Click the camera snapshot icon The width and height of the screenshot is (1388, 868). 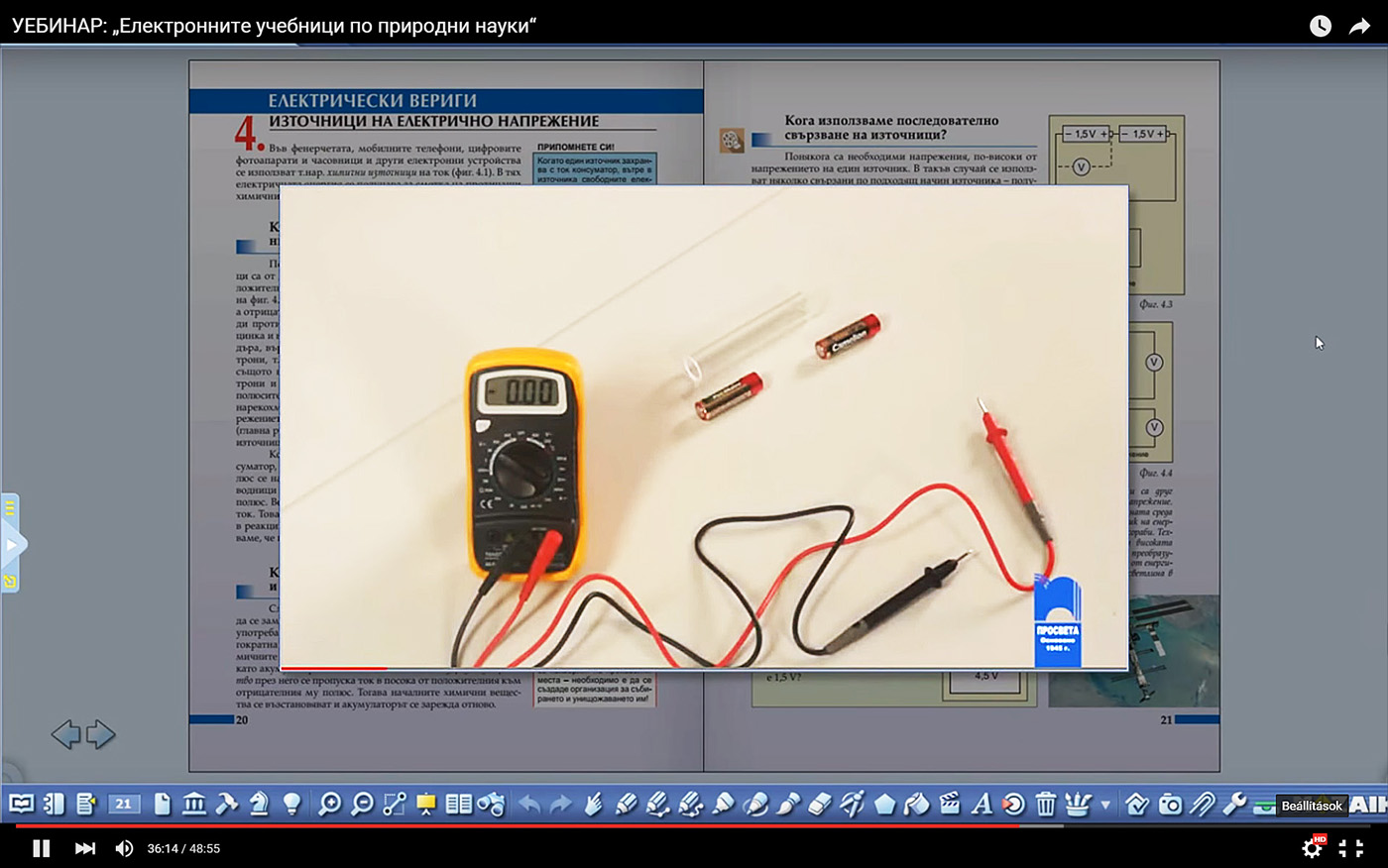[1170, 805]
